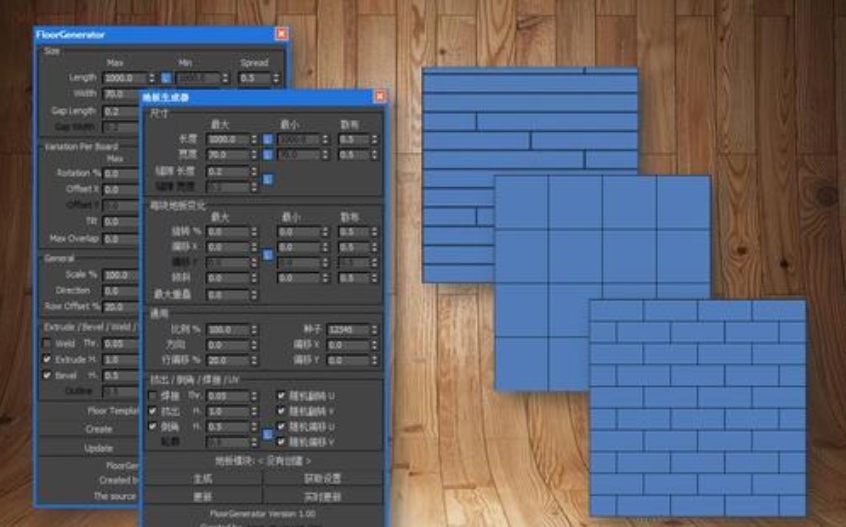846x527 pixels.
Task: Uncheck the Extrude checkbox in English window
Action: 47,359
